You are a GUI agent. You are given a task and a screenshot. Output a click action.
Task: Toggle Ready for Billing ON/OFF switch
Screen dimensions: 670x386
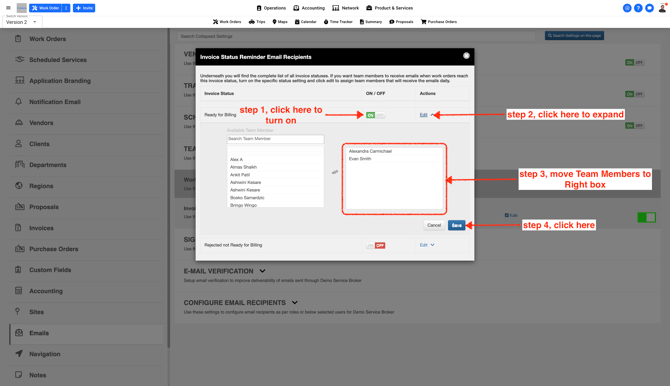[x=375, y=115]
